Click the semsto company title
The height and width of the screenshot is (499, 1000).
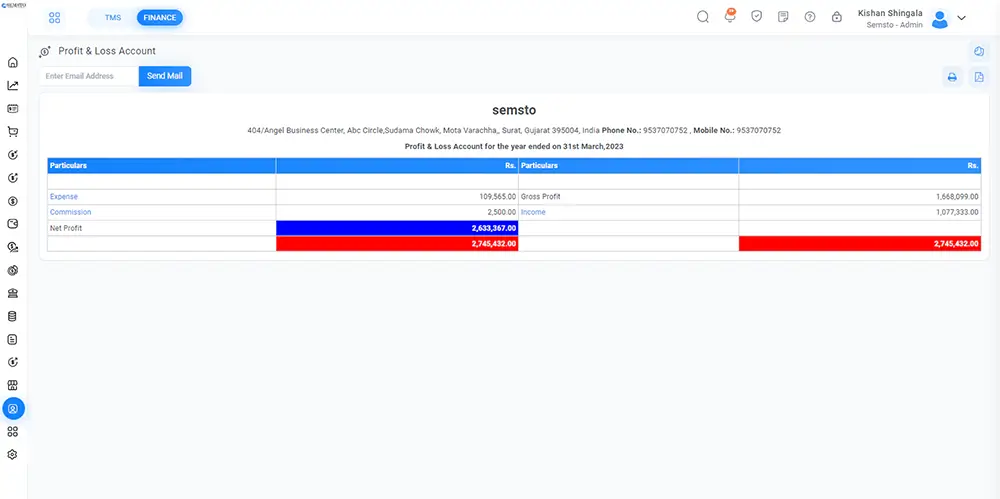click(514, 110)
